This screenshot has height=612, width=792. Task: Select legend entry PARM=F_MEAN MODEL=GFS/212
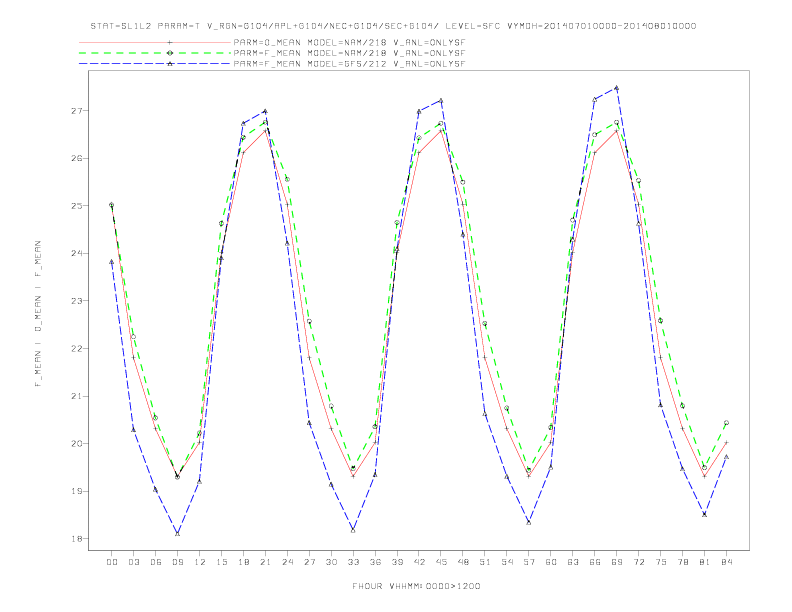[349, 64]
